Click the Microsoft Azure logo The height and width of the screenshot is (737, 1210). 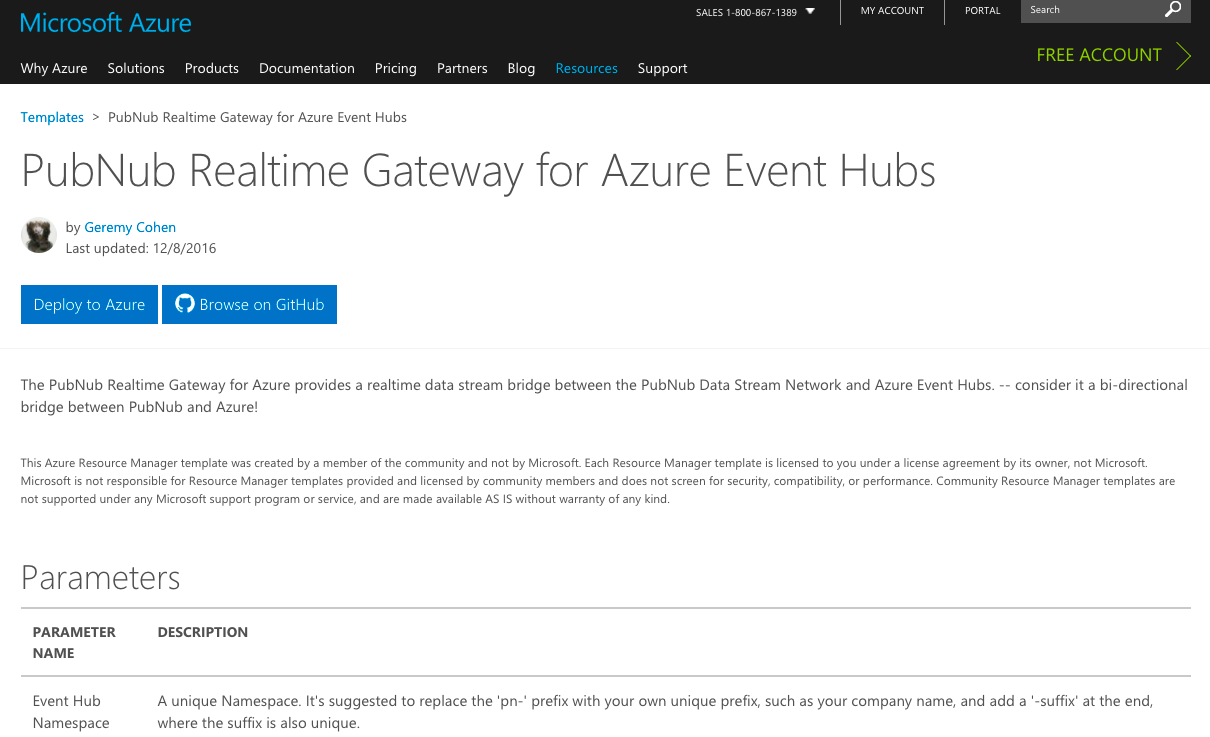pyautogui.click(x=104, y=22)
